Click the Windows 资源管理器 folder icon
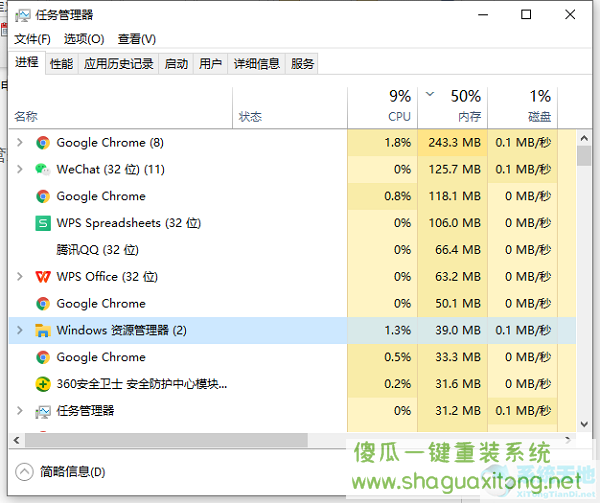This screenshot has width=600, height=503. pyautogui.click(x=43, y=330)
